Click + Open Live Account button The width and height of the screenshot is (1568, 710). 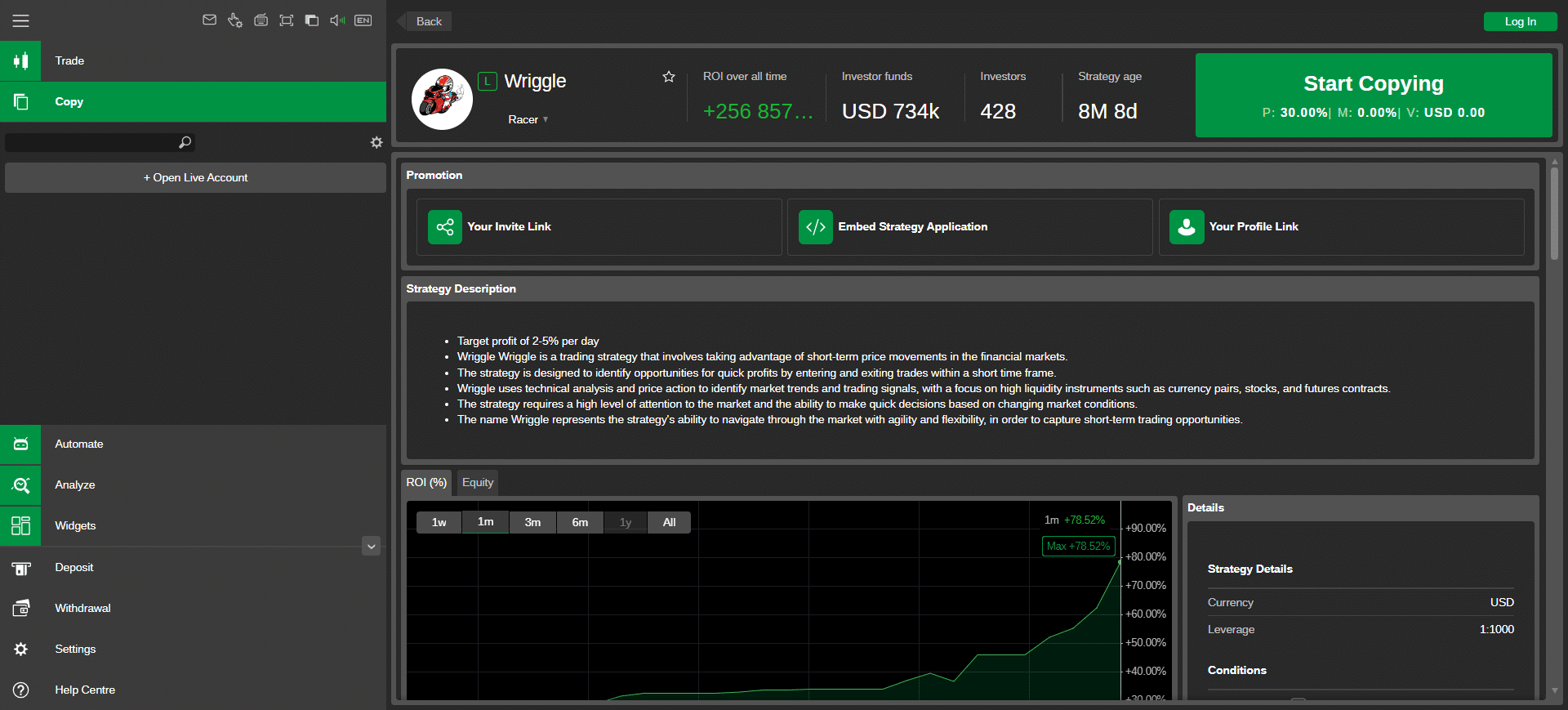coord(195,177)
